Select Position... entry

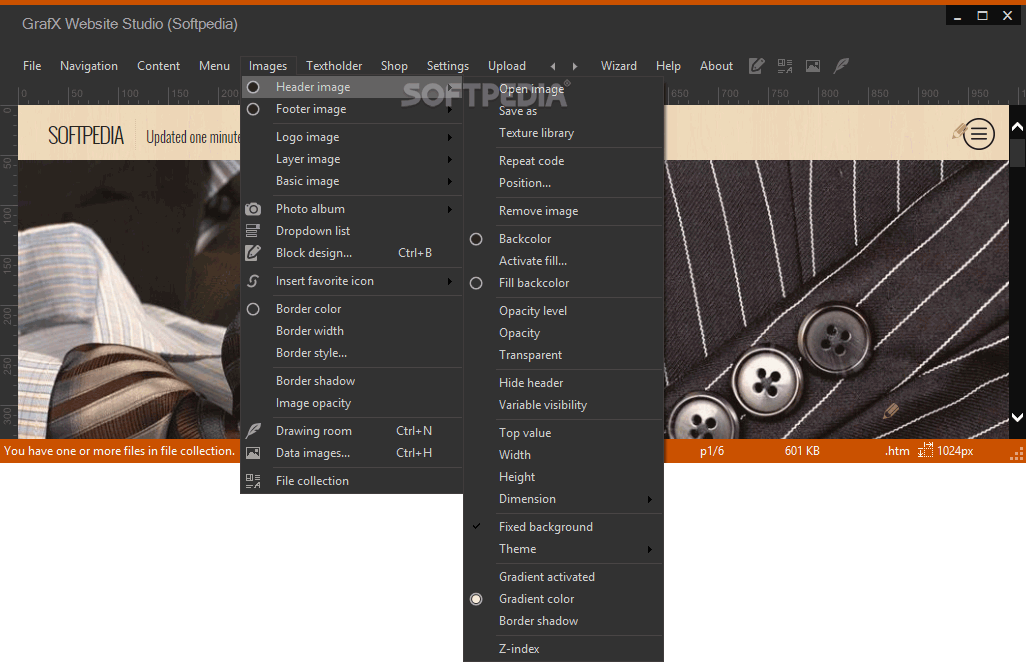(x=525, y=183)
